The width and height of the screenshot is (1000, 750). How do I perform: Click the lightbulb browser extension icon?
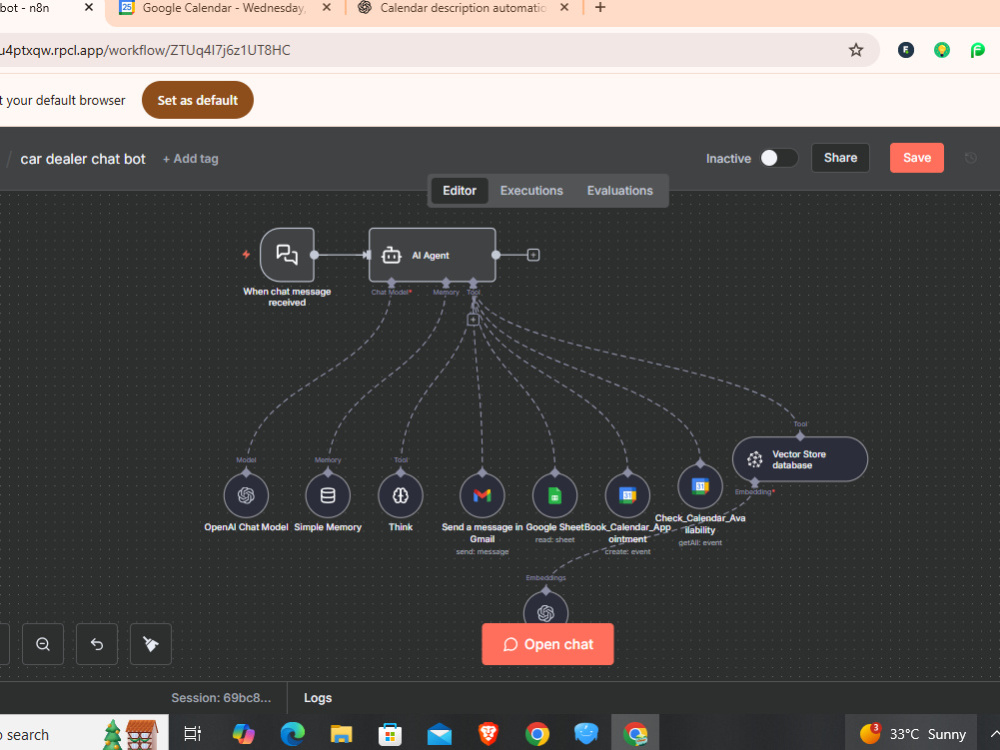942,50
